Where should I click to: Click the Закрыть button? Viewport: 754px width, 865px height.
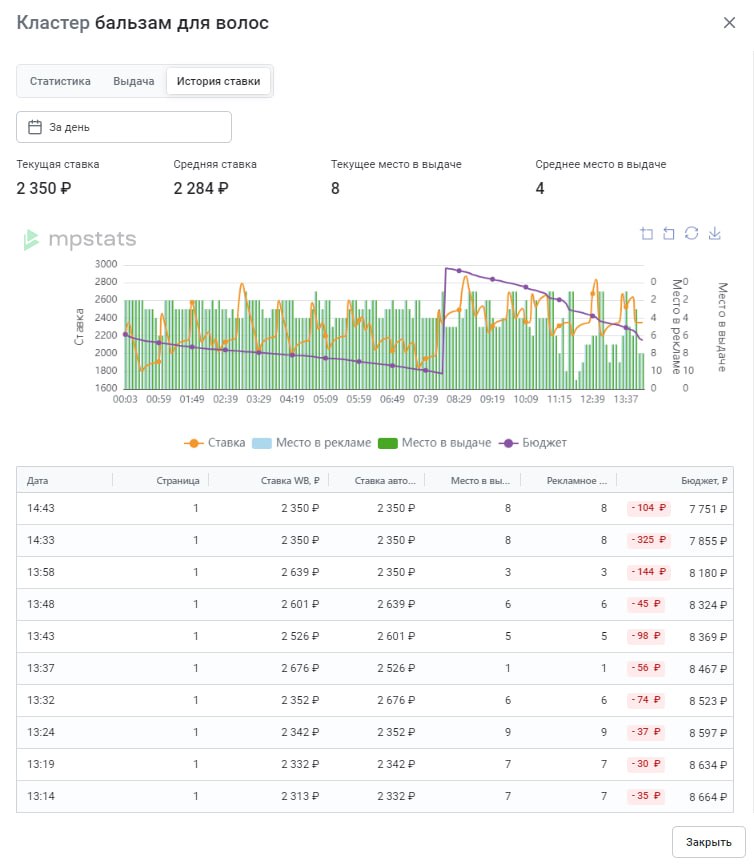coord(708,842)
